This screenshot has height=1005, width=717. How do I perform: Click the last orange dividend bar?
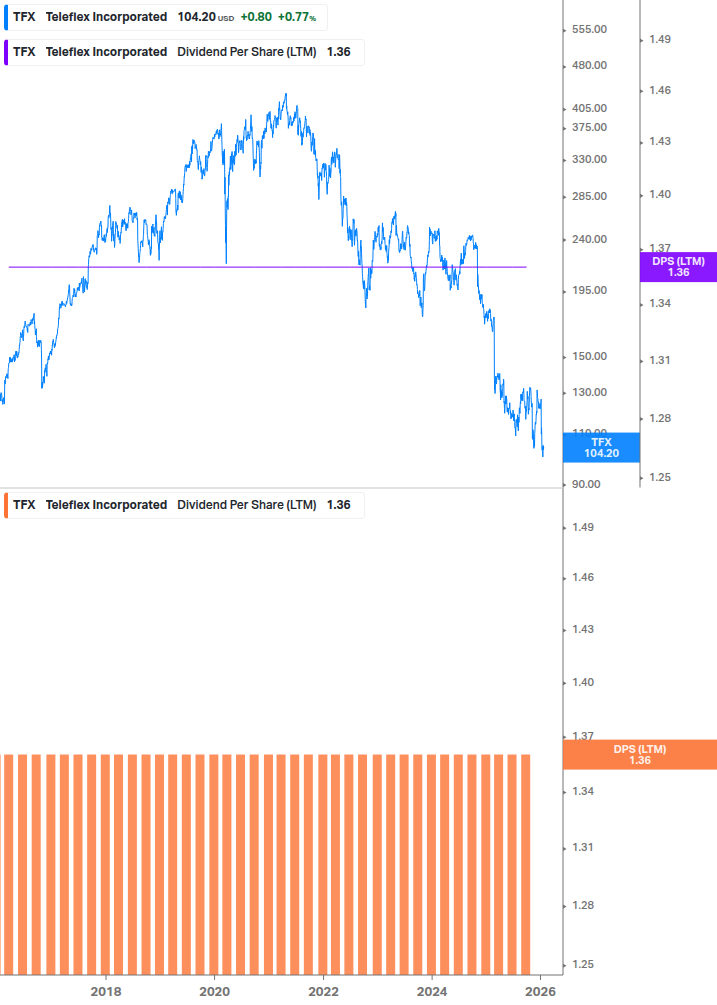click(525, 865)
